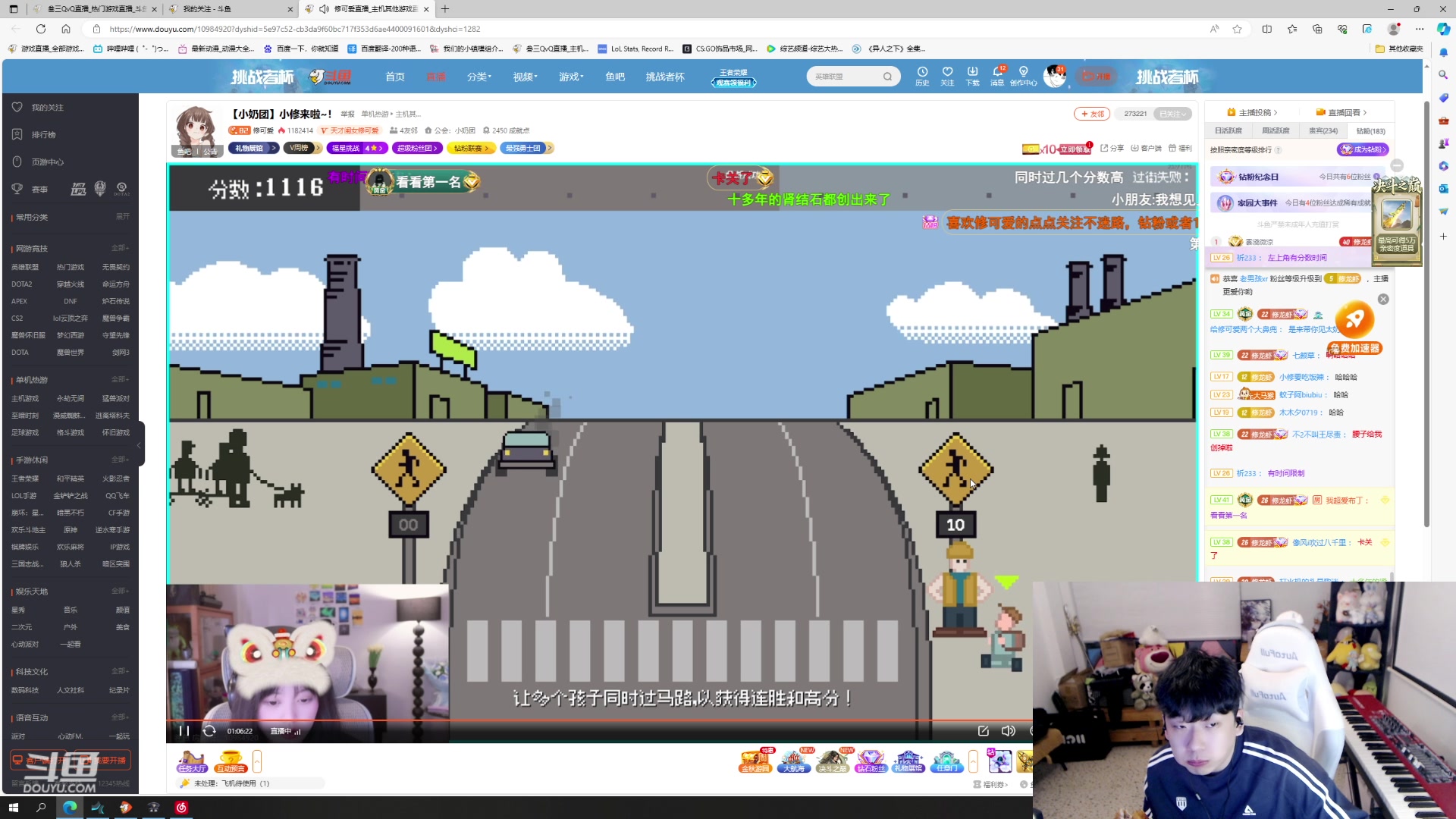
Task: Select the 贵宾(234) tab
Action: (1323, 131)
